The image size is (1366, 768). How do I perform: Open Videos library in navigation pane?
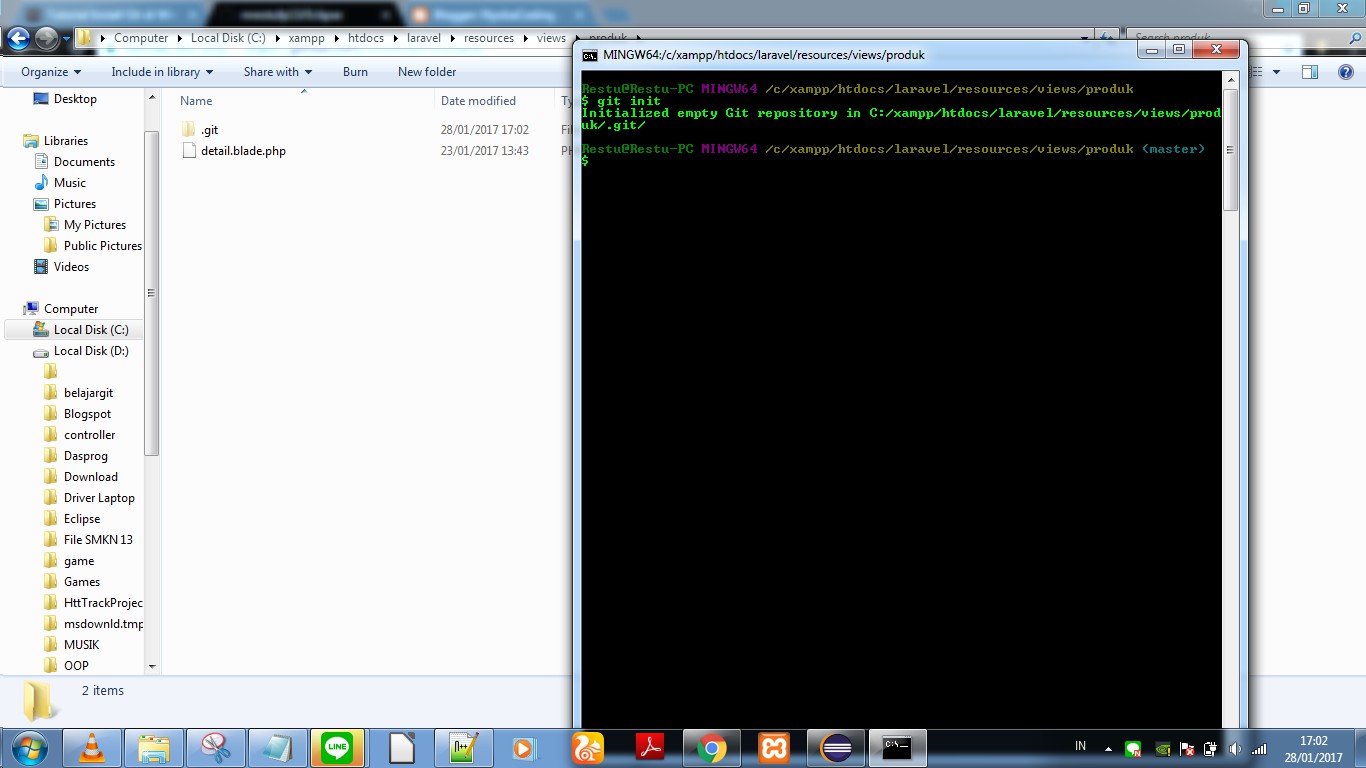coord(71,267)
